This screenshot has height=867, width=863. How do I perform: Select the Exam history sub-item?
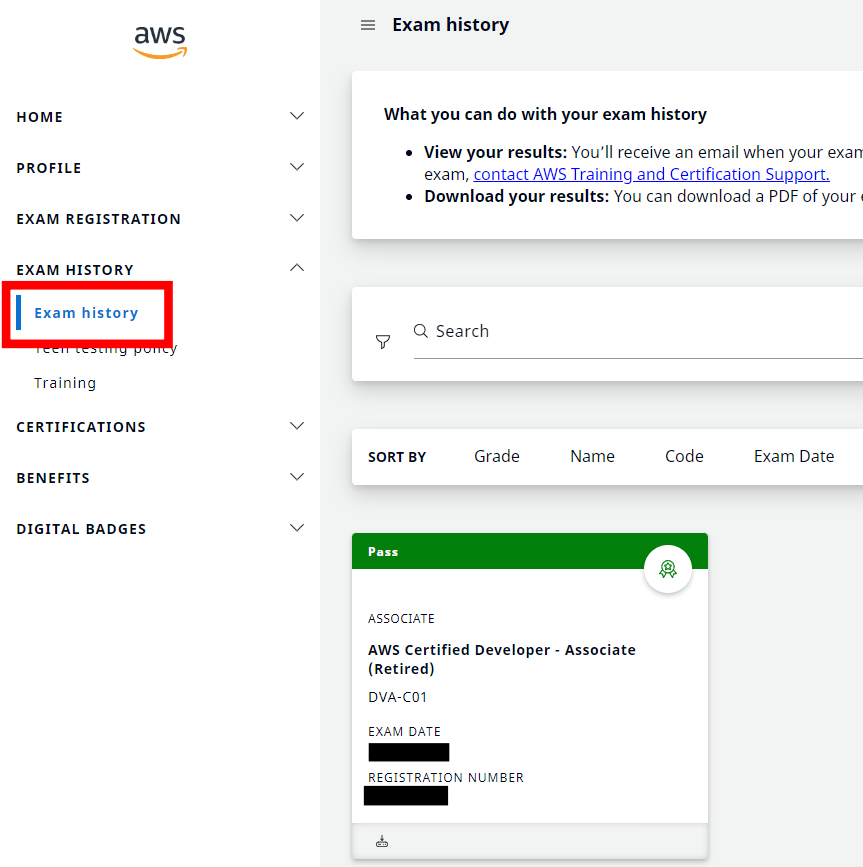(x=86, y=313)
